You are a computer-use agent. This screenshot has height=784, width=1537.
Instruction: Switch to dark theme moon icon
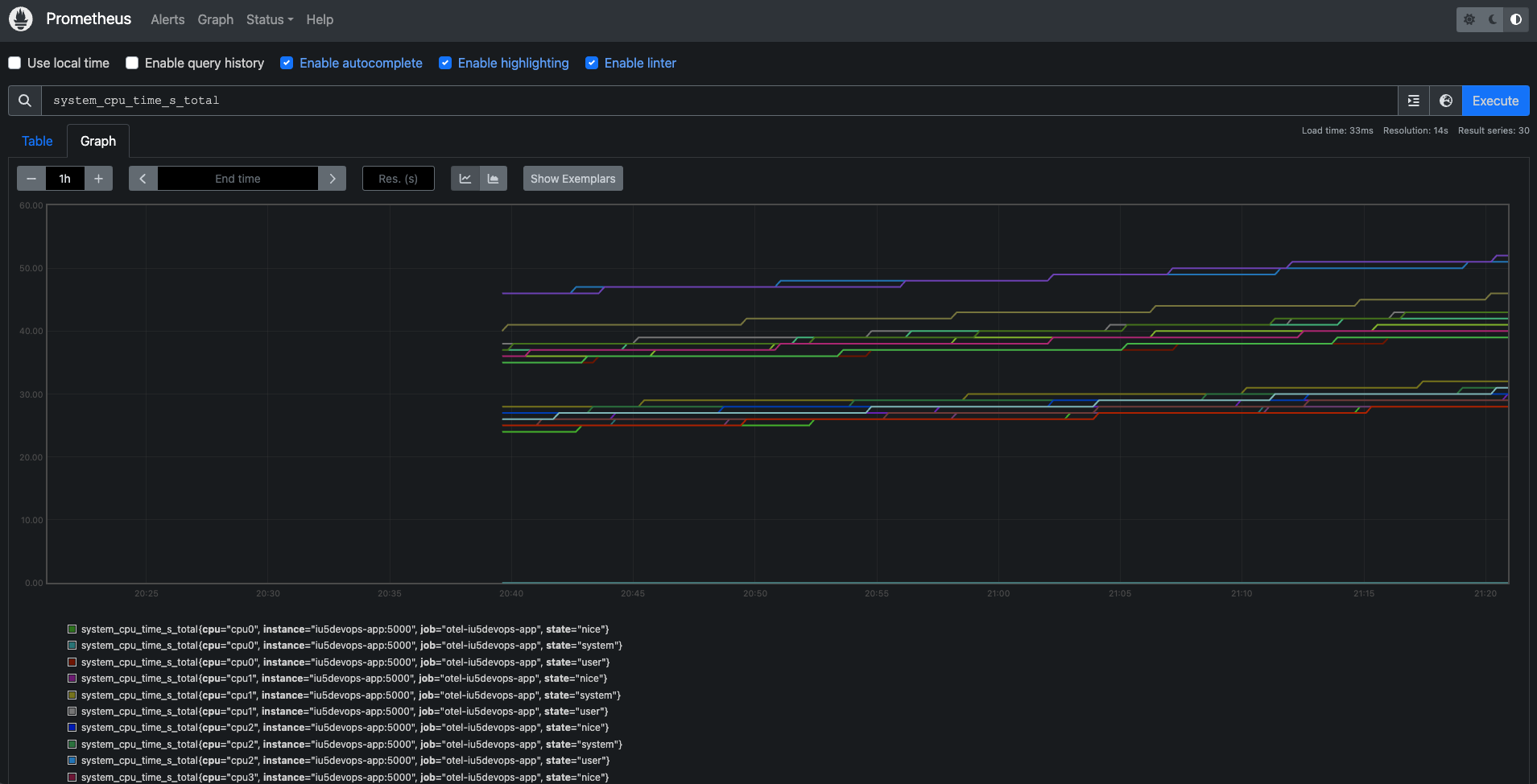pyautogui.click(x=1493, y=19)
